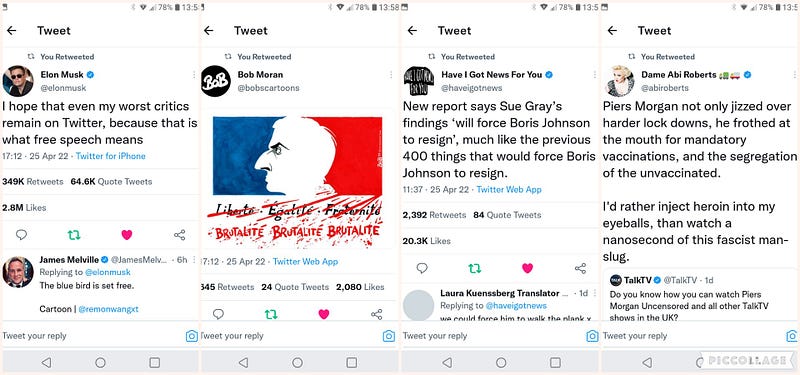Tap camera icon in Have I Got News reply bar

point(592,336)
